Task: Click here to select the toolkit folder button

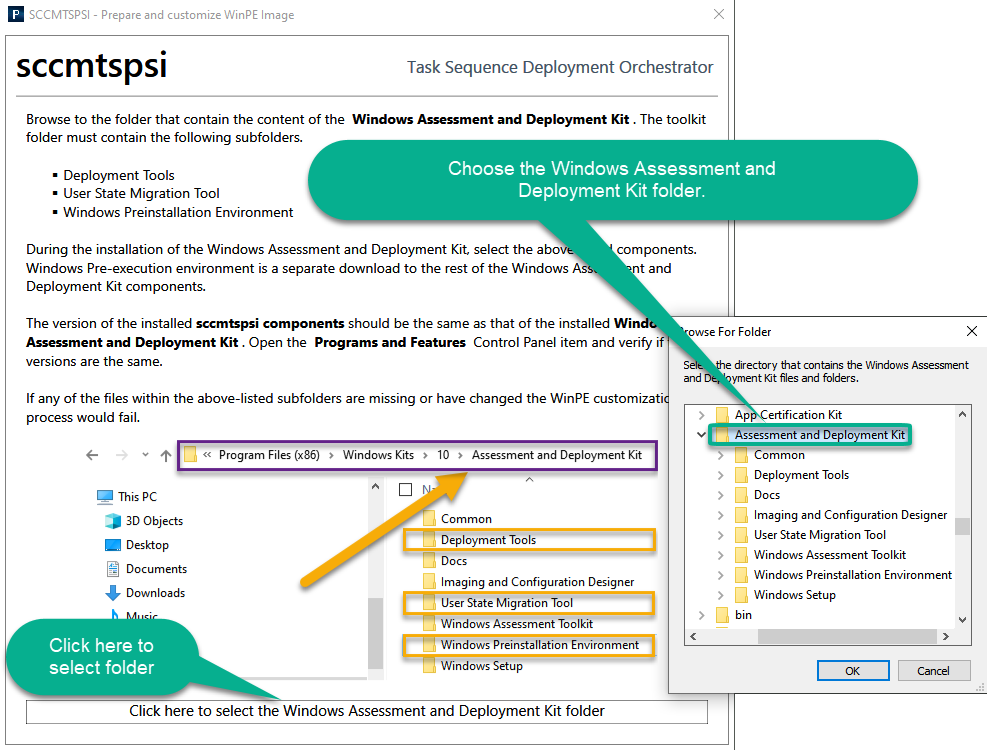Action: click(x=366, y=711)
